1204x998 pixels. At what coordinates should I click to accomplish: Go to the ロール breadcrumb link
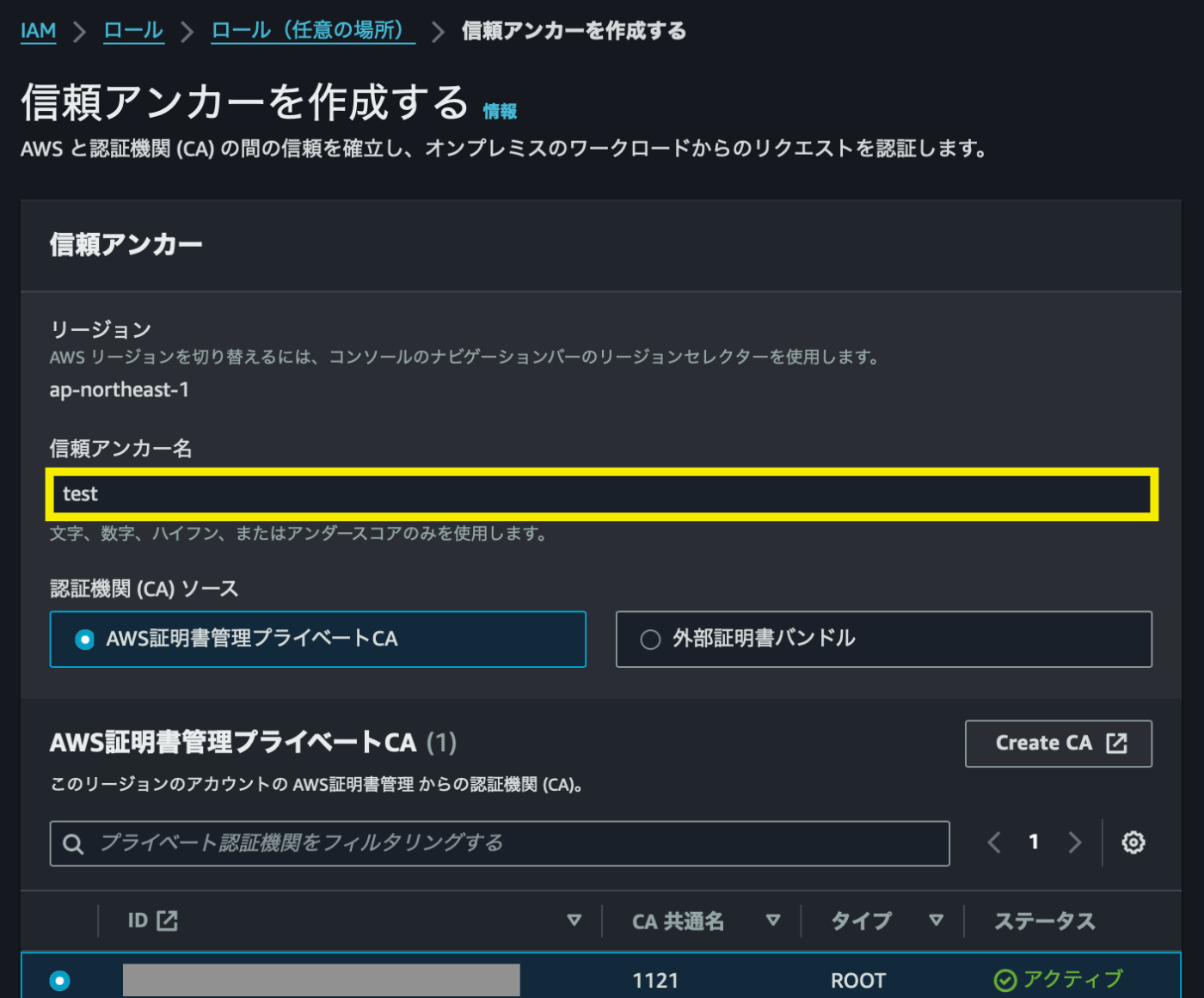click(133, 31)
